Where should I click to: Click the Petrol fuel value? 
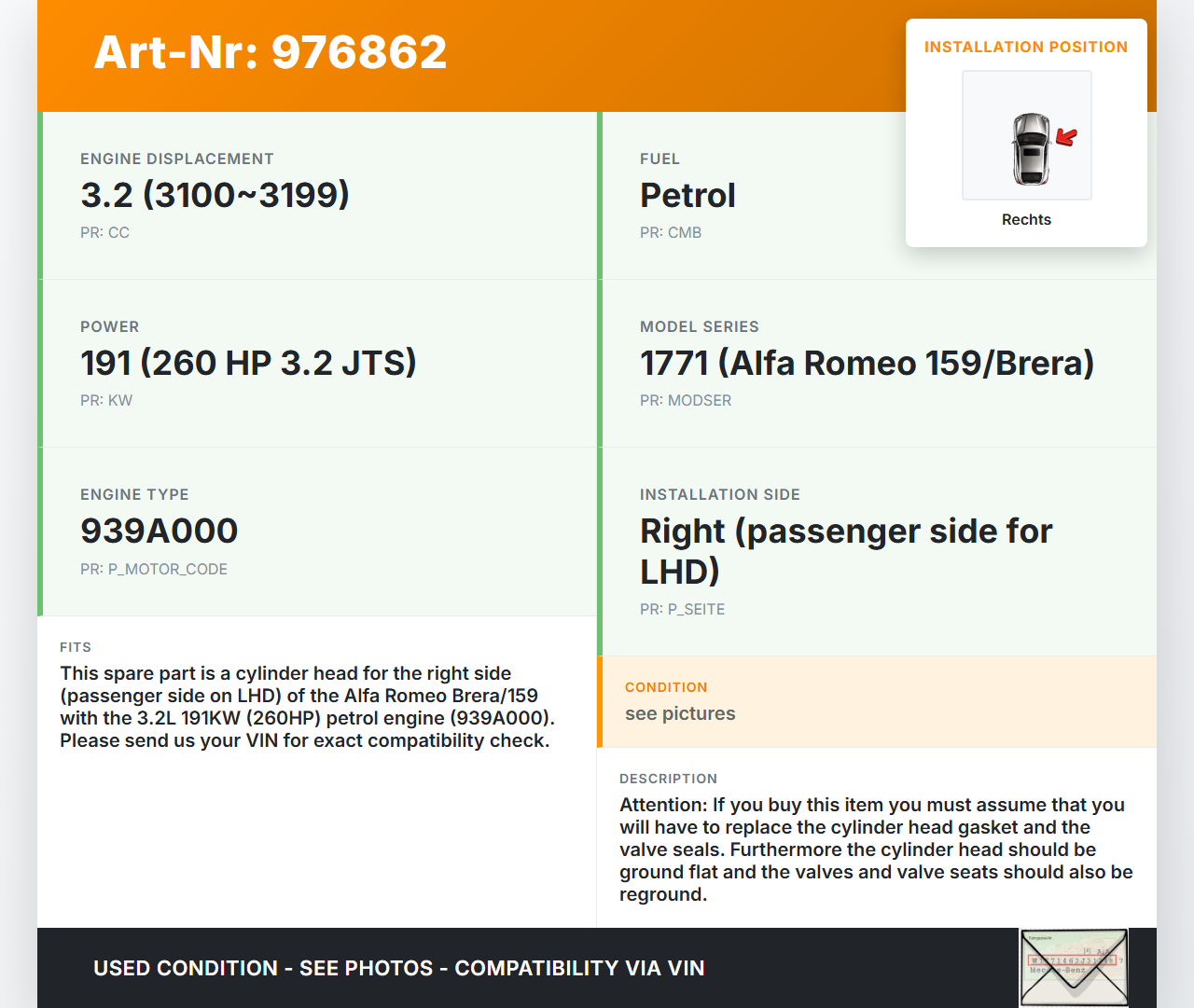(687, 196)
